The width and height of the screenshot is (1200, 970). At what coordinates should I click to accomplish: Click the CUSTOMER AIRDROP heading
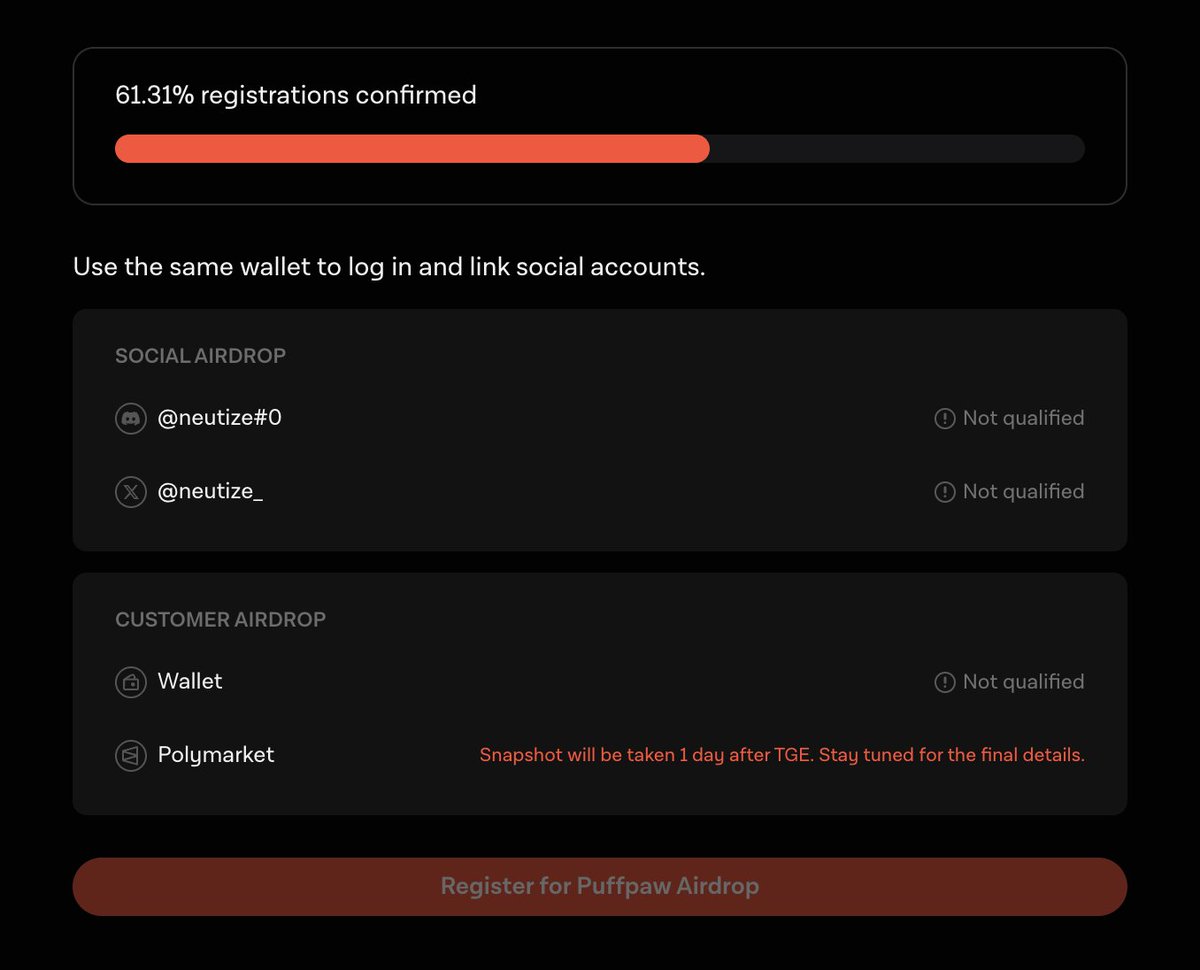point(221,620)
